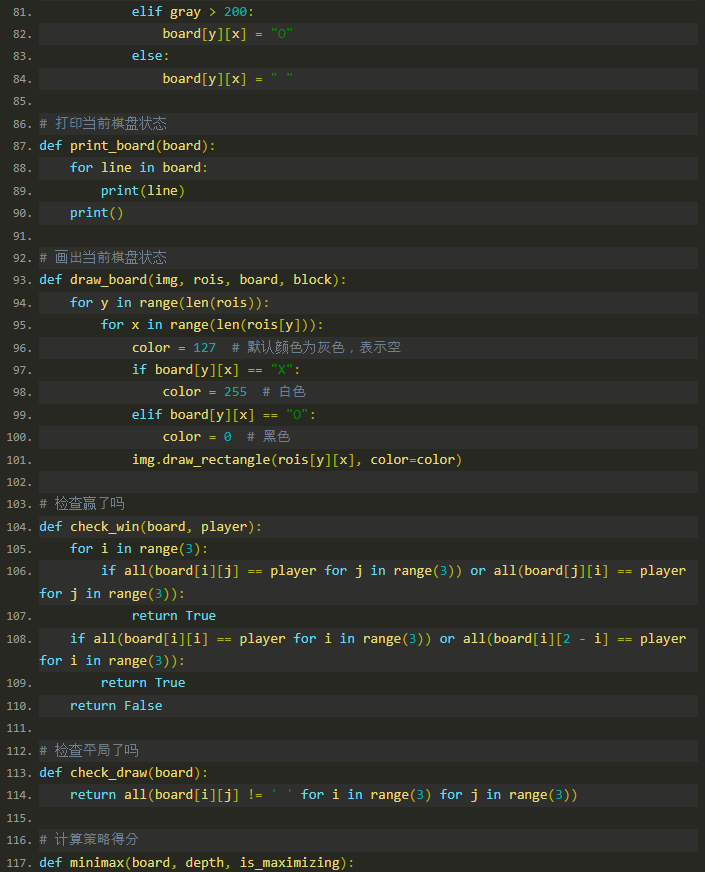Screen dimensions: 705x872
Task: Click 'return True' on line 109
Action: pos(143,683)
